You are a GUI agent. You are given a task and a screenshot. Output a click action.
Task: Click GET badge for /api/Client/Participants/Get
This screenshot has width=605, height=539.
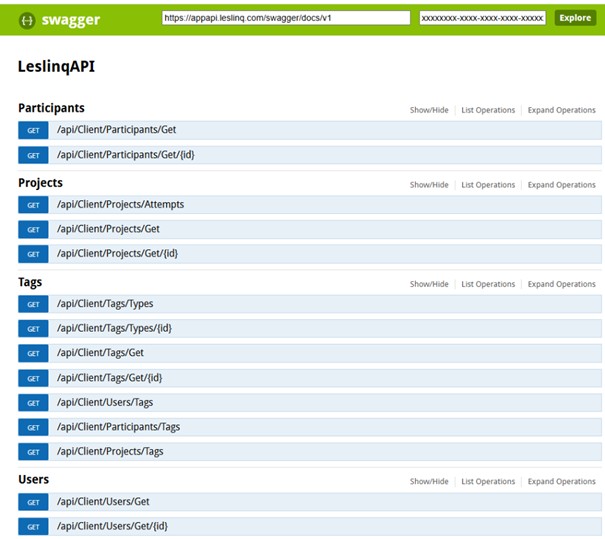(33, 130)
